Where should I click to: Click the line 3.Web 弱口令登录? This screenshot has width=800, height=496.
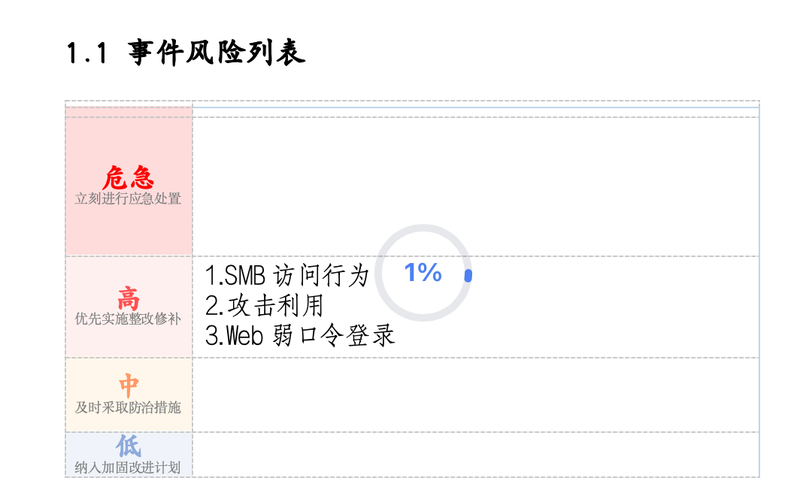pyautogui.click(x=300, y=336)
